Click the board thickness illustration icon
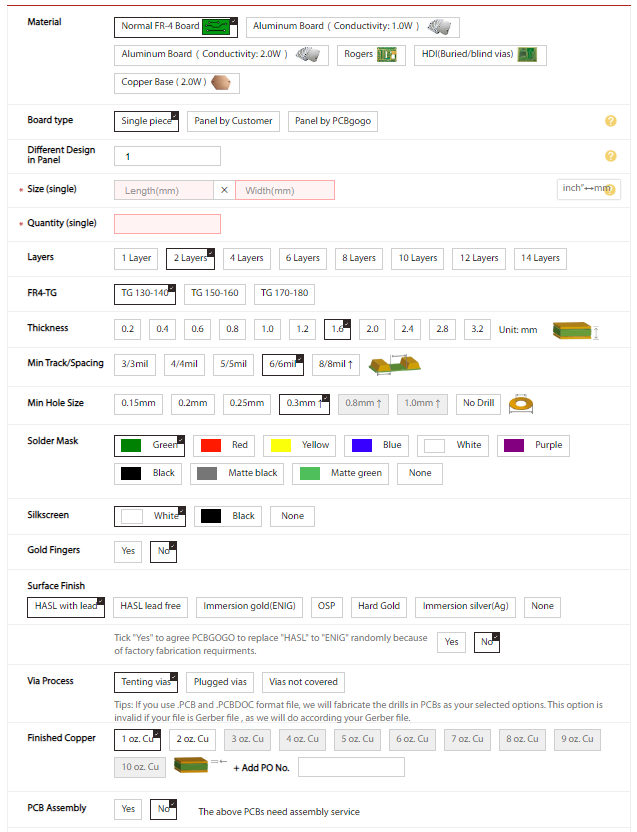The height and width of the screenshot is (832, 637). coord(575,330)
